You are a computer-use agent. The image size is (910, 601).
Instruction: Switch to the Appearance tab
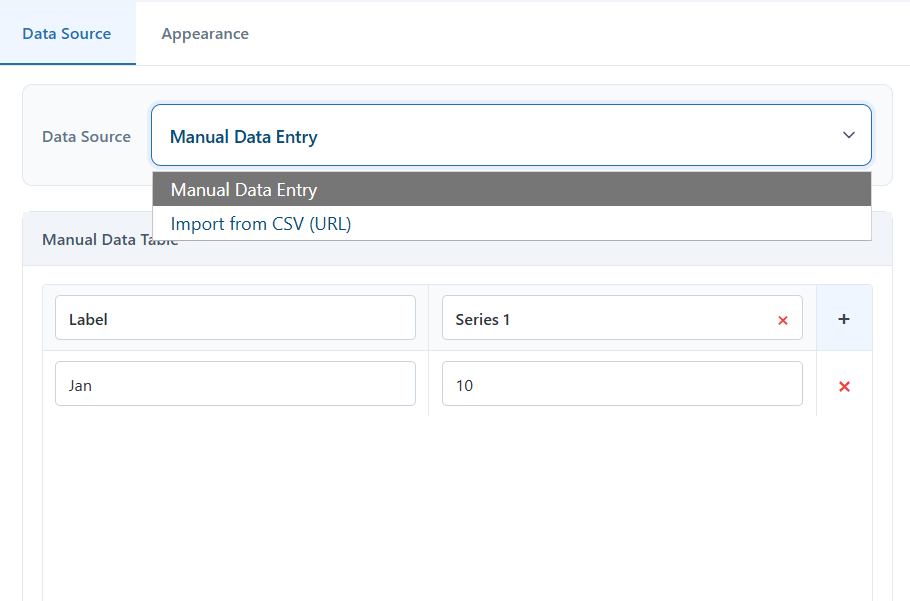(x=205, y=34)
